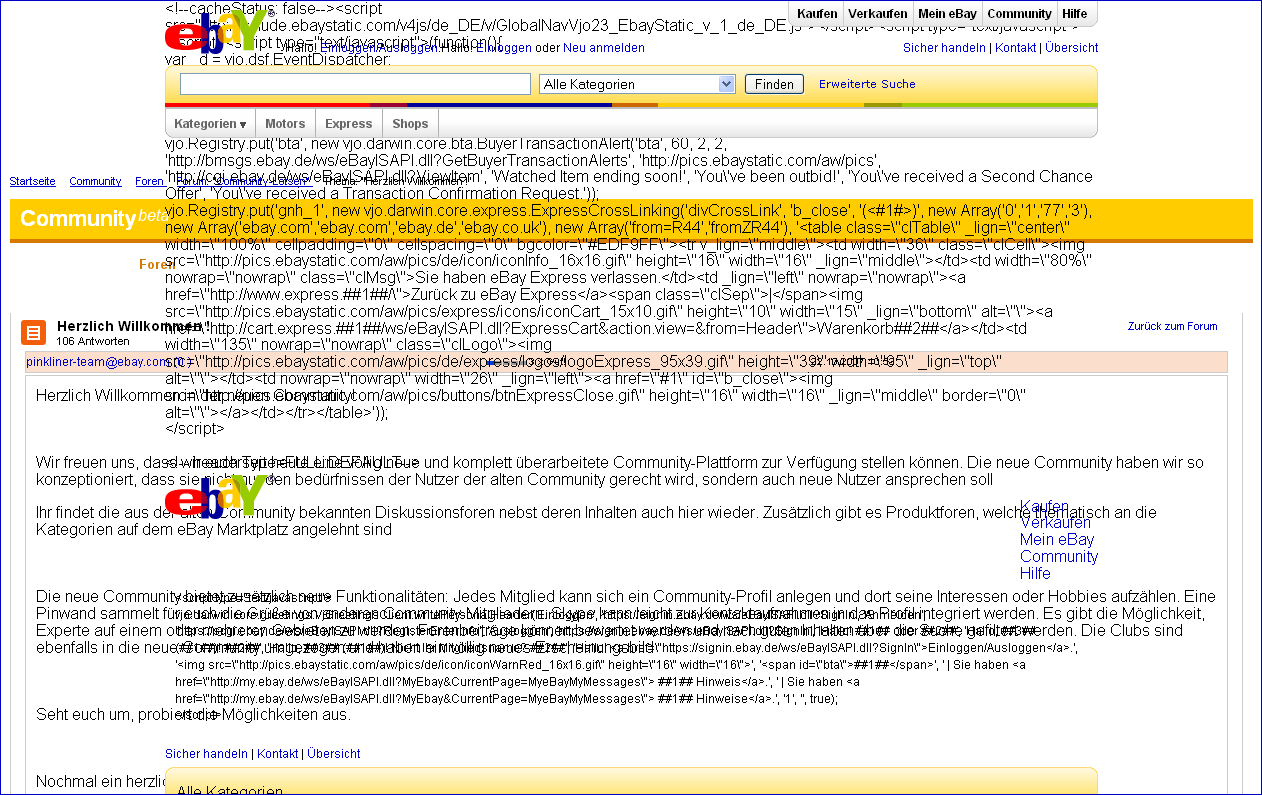This screenshot has height=795, width=1262.
Task: Click the Mein eBay link in the plain blue link list
Action: (1057, 540)
